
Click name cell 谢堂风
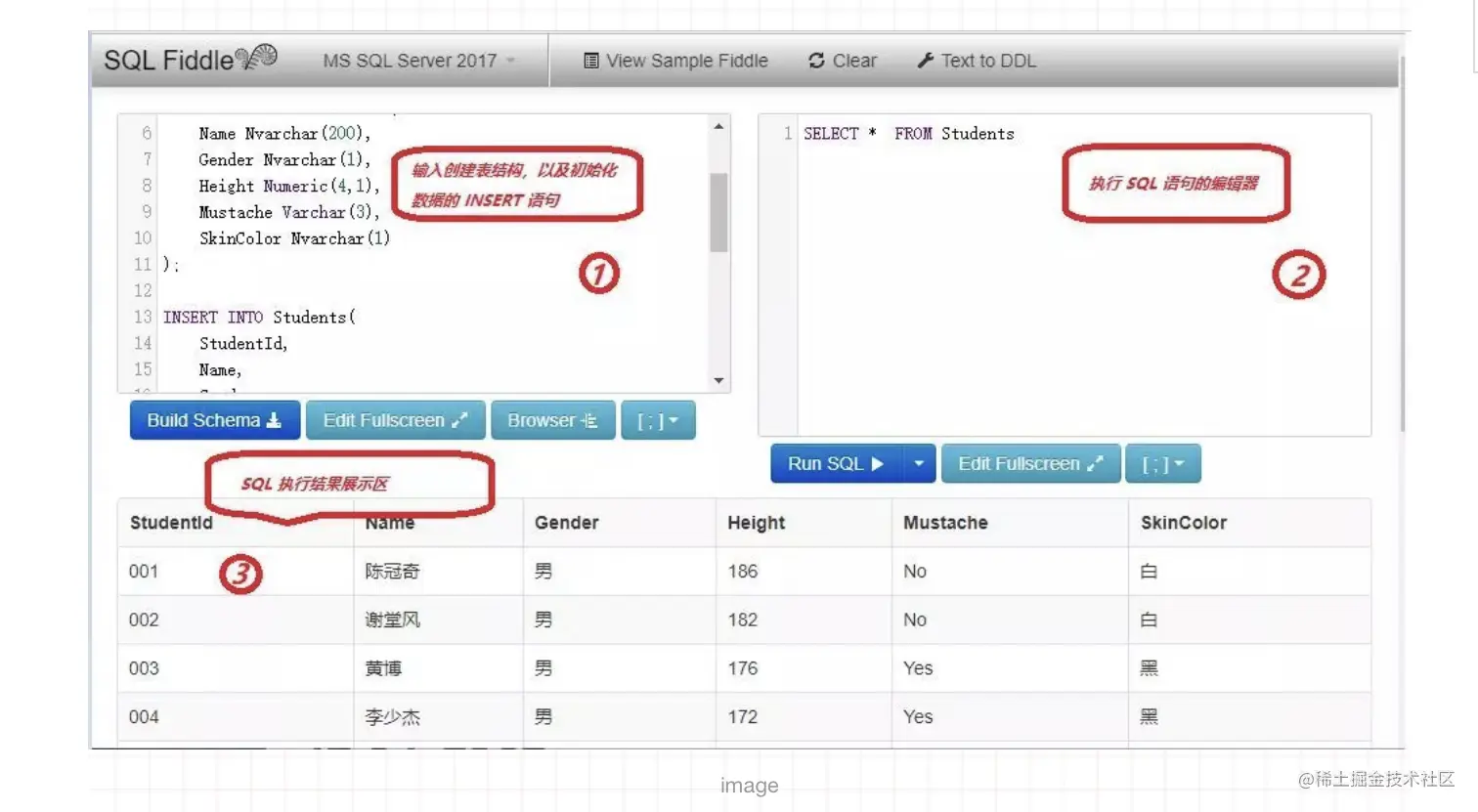pyautogui.click(x=392, y=620)
